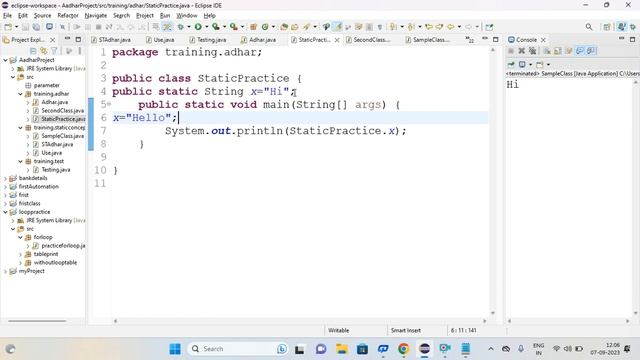Maximize the Console view

click(632, 40)
